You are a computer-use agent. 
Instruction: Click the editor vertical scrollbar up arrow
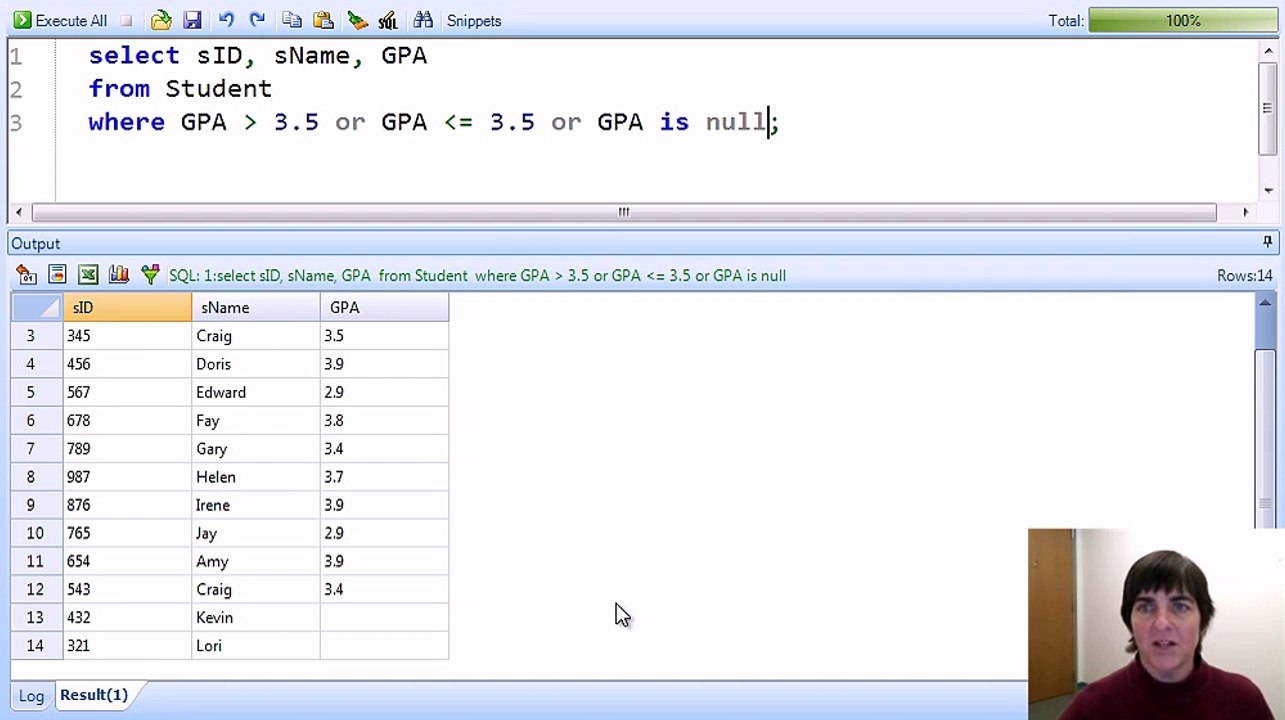pos(1268,53)
